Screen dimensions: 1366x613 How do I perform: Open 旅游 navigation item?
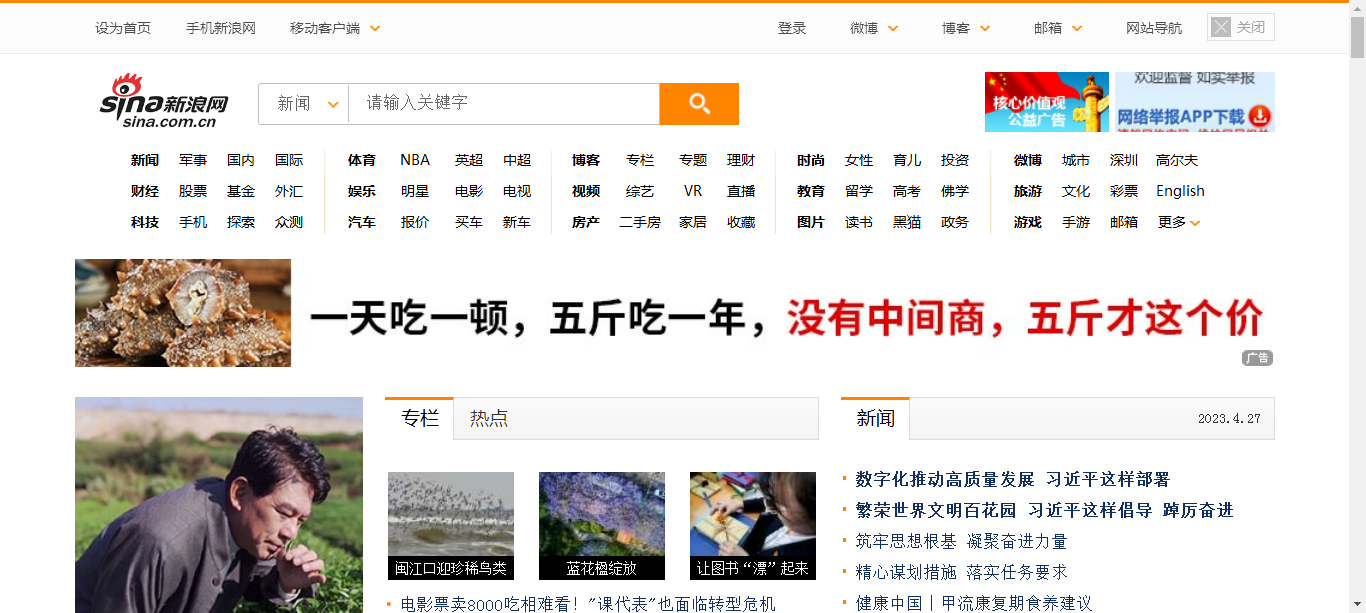[x=1028, y=191]
